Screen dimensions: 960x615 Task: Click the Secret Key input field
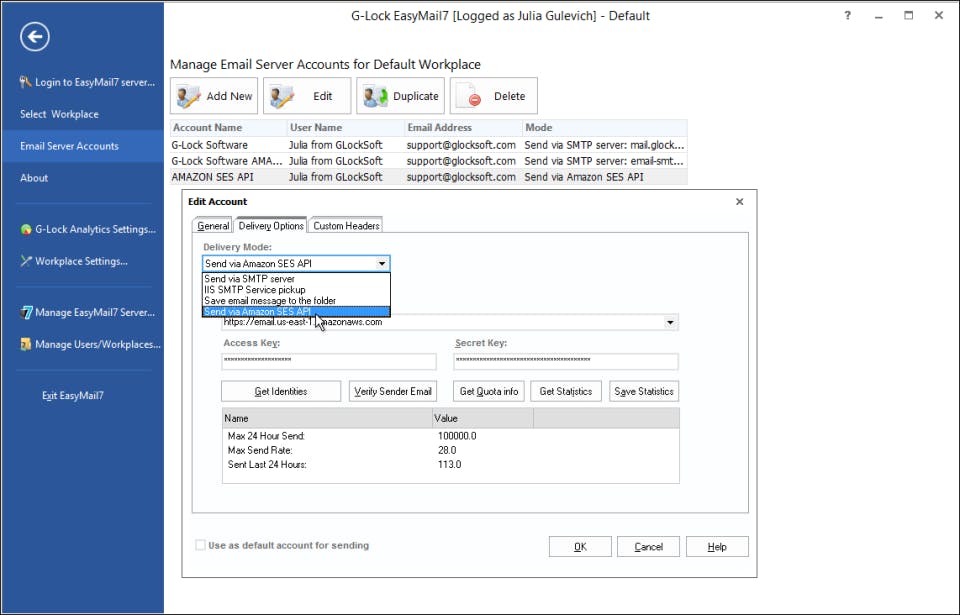coord(566,361)
